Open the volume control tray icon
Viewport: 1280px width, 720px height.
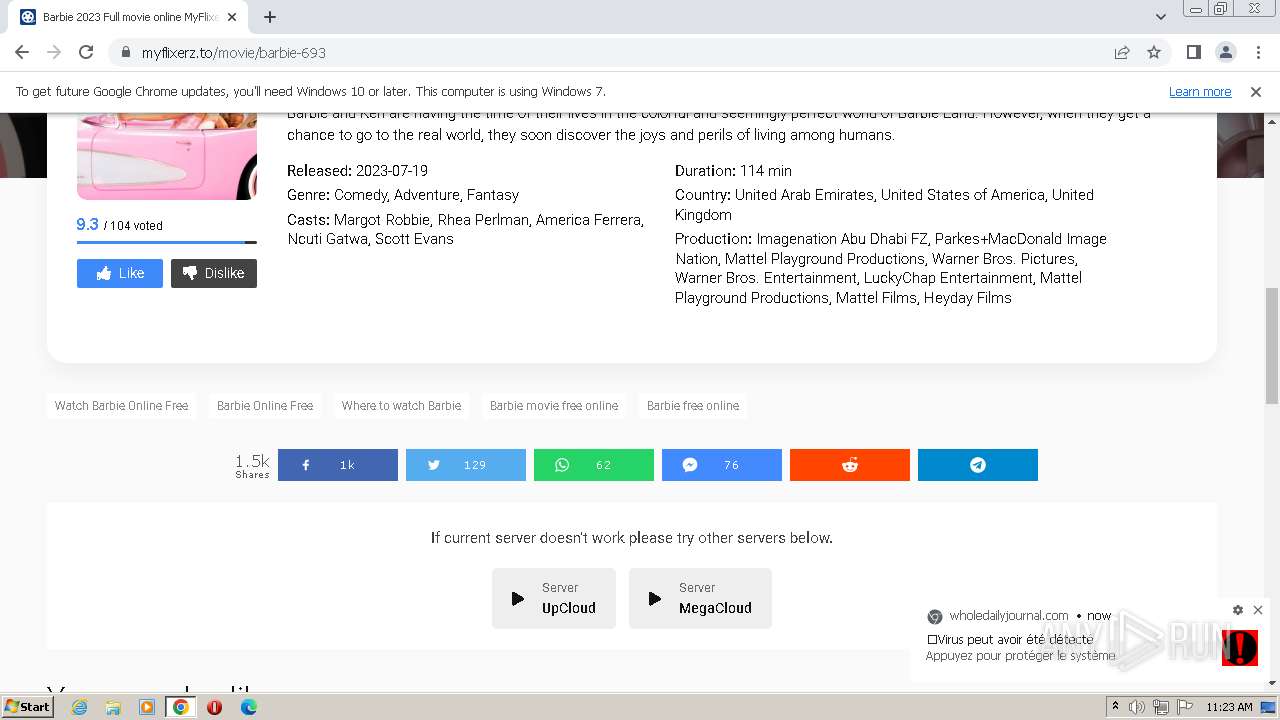(x=1137, y=707)
